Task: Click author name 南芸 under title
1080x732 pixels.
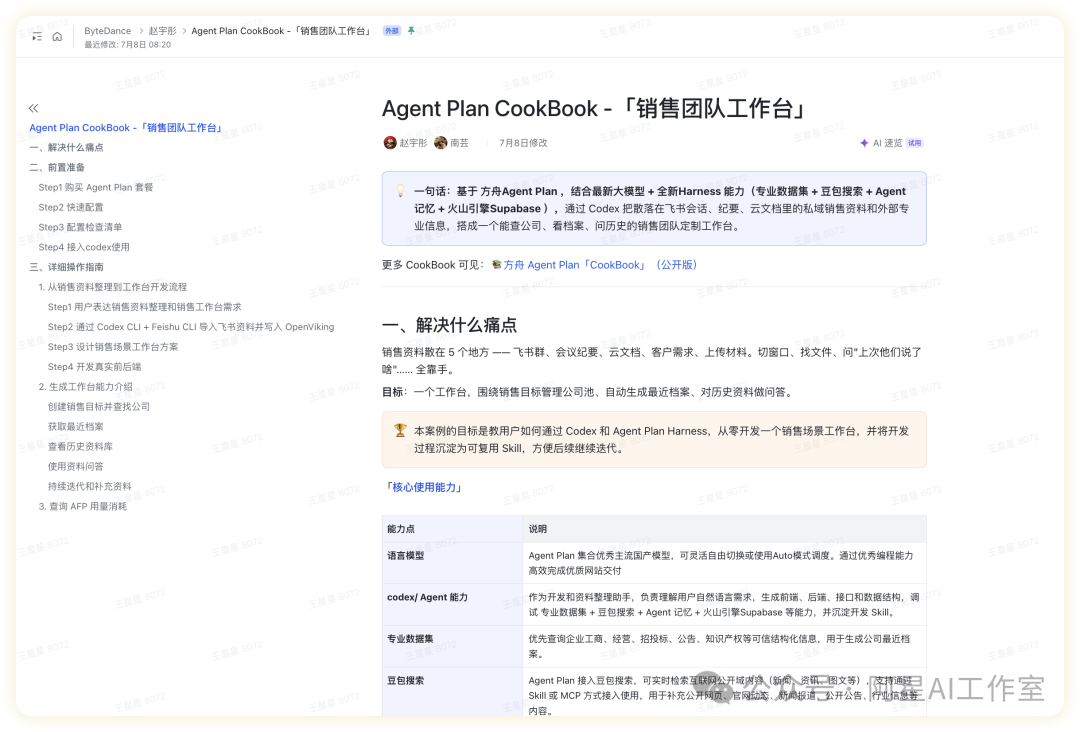Action: pos(459,143)
